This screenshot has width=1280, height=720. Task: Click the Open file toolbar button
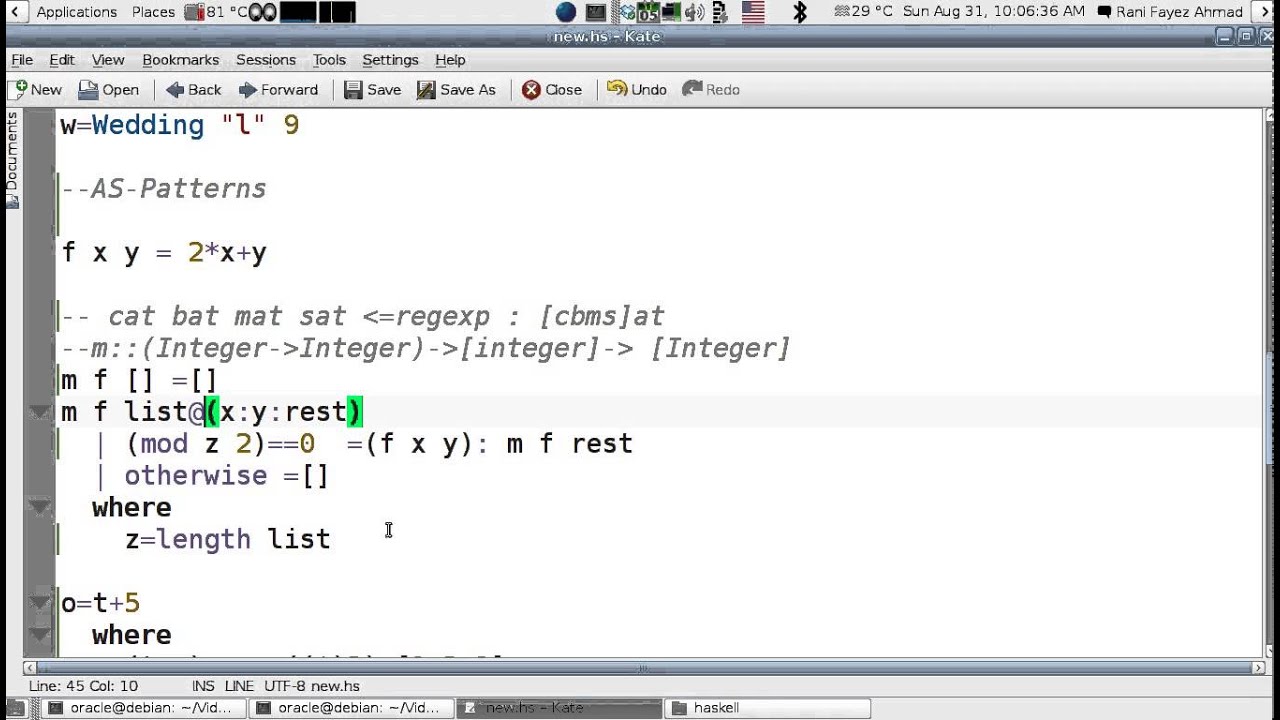108,90
